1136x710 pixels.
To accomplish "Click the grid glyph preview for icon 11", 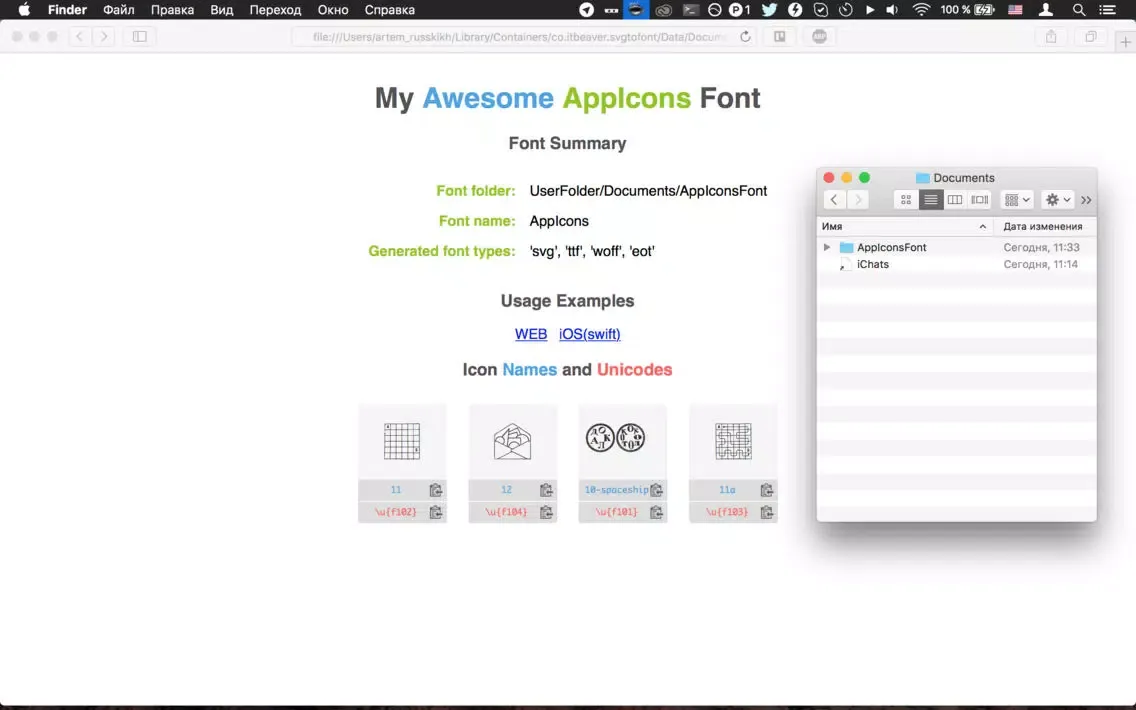I will (x=402, y=441).
